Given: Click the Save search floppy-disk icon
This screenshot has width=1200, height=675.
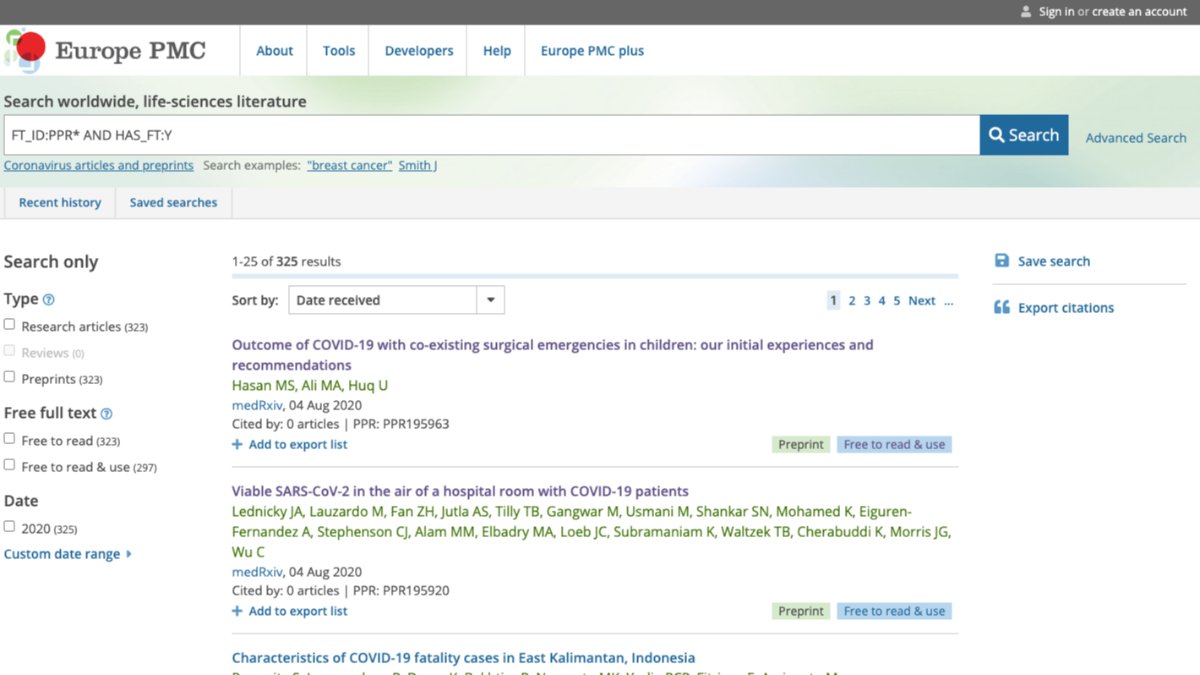Looking at the screenshot, I should pos(1002,261).
